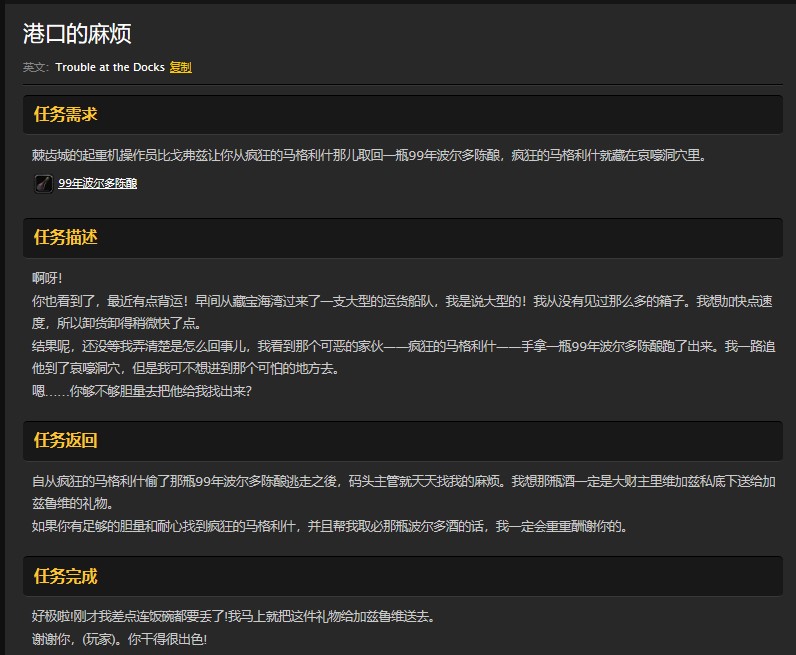Select the 任务完成 section header
This screenshot has height=655, width=796.
click(66, 577)
